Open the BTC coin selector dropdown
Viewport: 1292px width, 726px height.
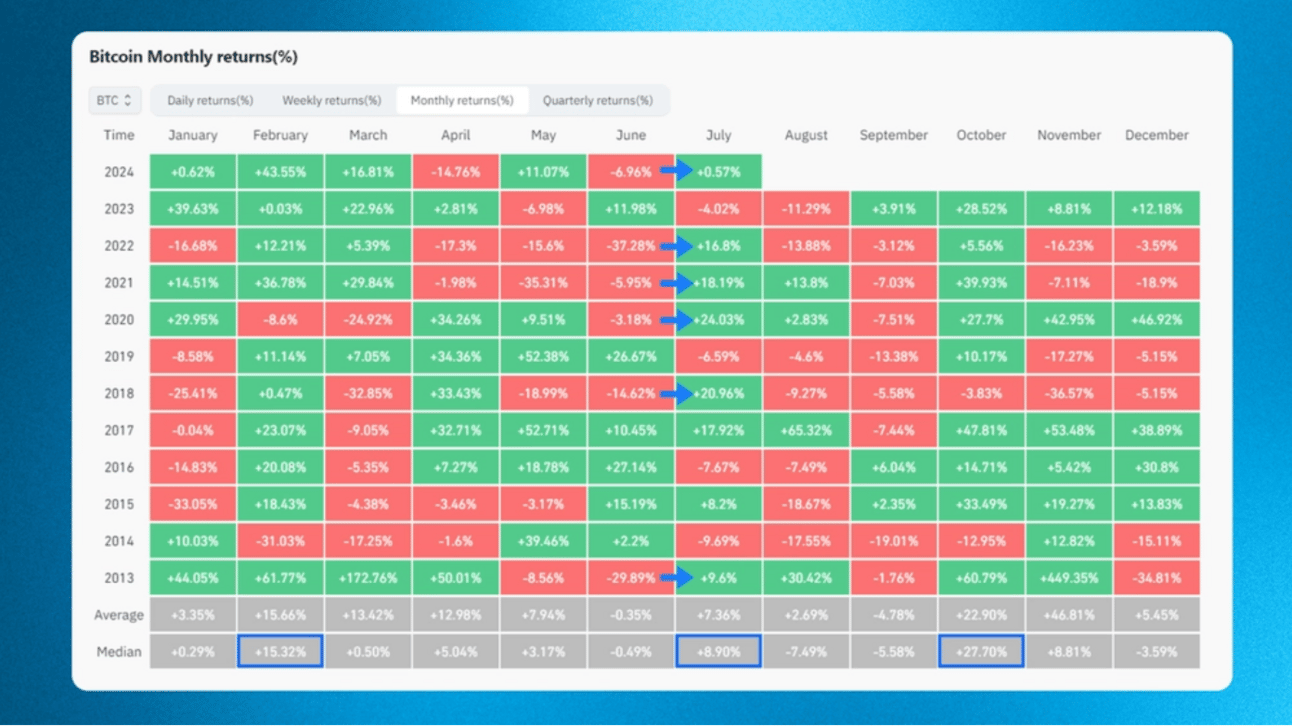pos(115,100)
